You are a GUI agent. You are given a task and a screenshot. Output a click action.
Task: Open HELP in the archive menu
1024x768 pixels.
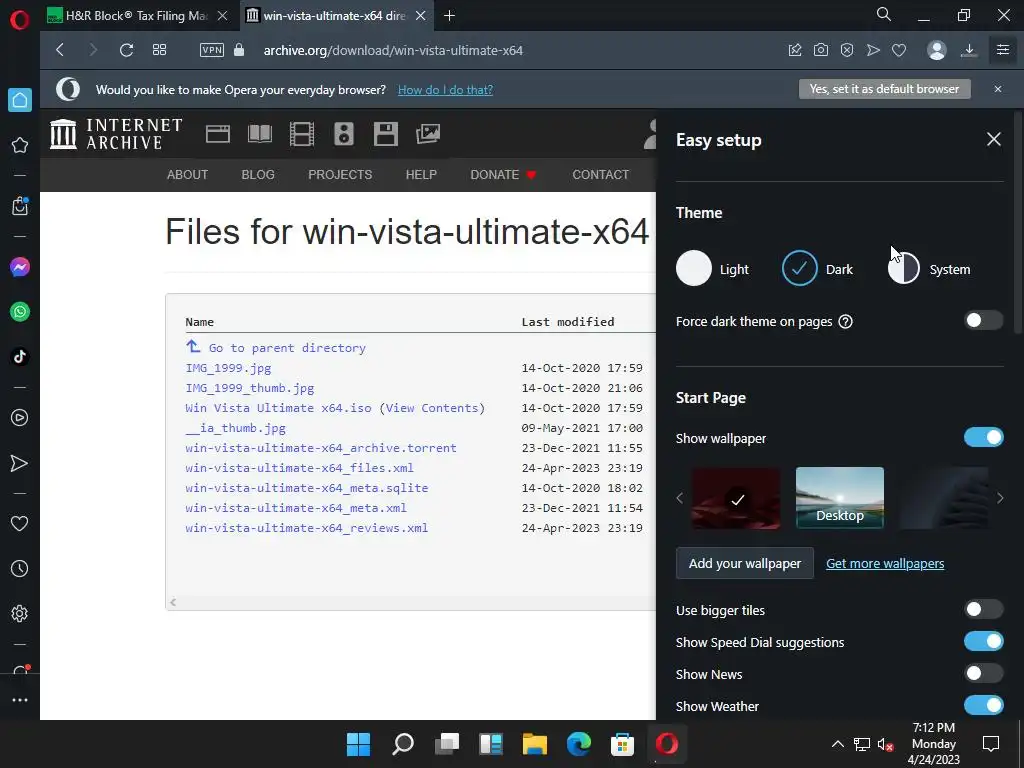(x=421, y=174)
